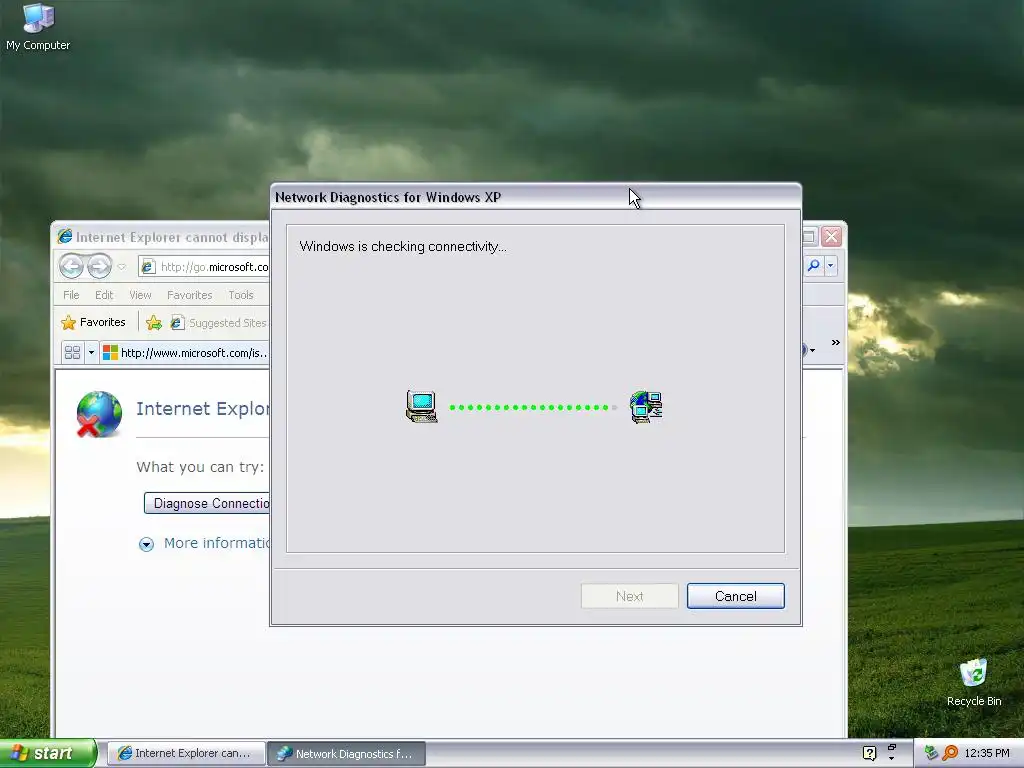1024x768 pixels.
Task: Close the Internet Explorer window
Action: [x=831, y=236]
